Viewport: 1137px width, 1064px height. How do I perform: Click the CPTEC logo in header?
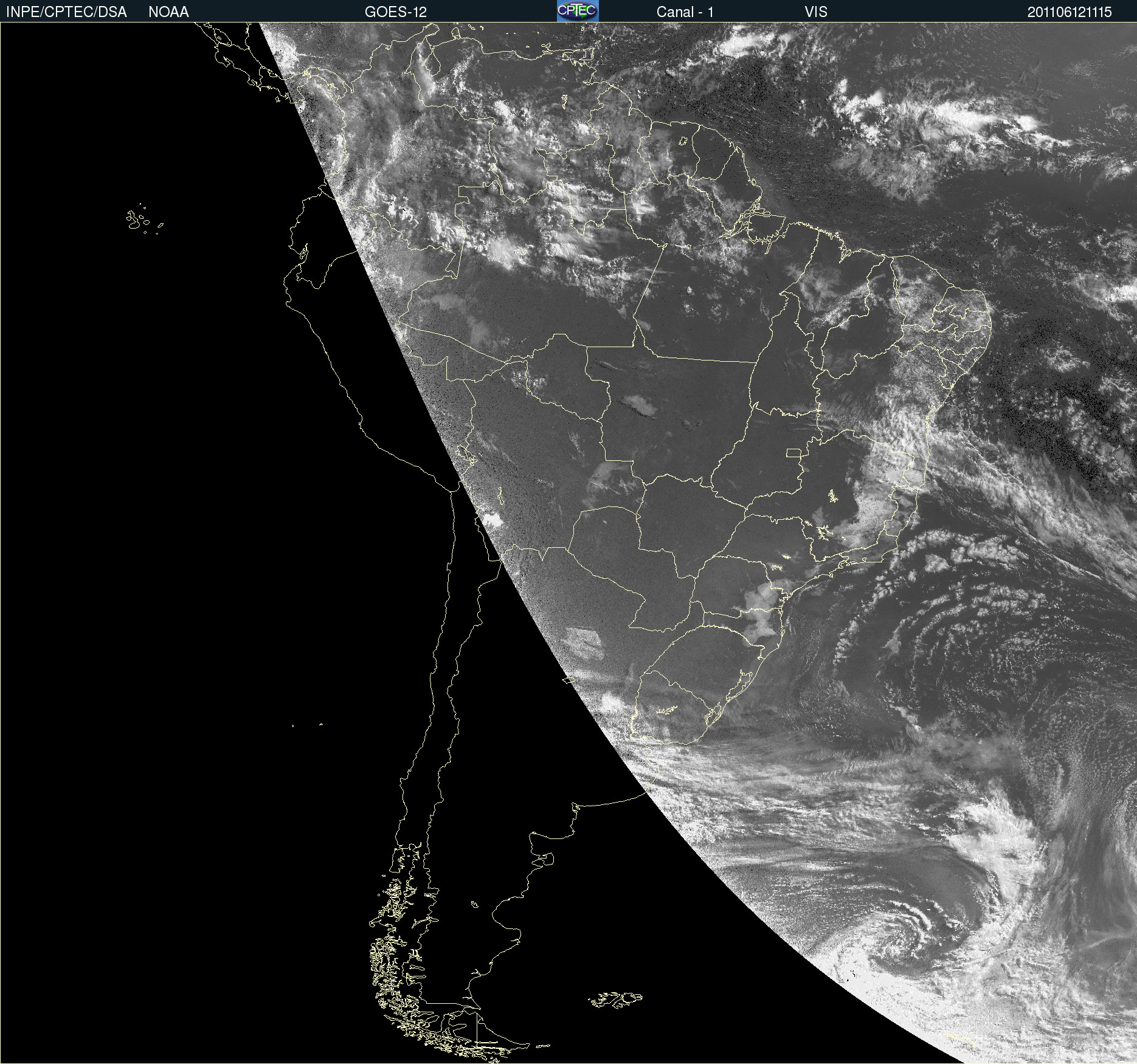[578, 11]
